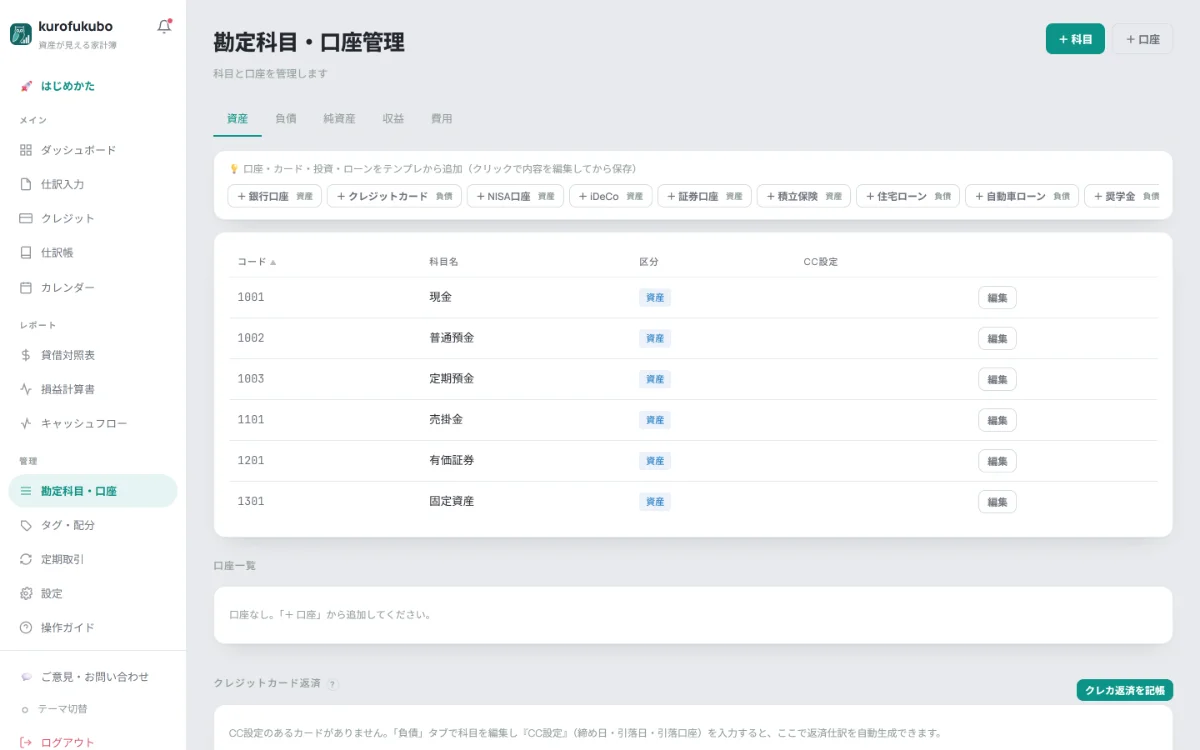Click the 有価証券 name cell
This screenshot has width=1200, height=750.
click(452, 461)
